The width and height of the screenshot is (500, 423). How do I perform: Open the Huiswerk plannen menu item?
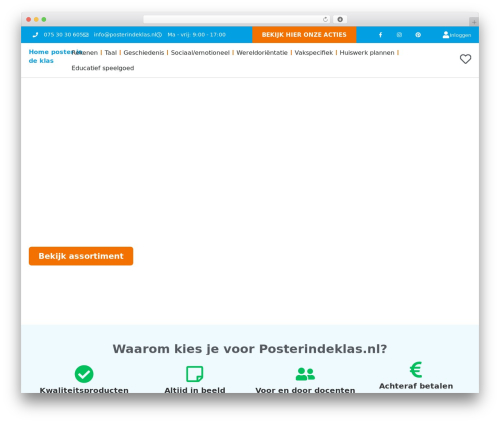(x=367, y=53)
